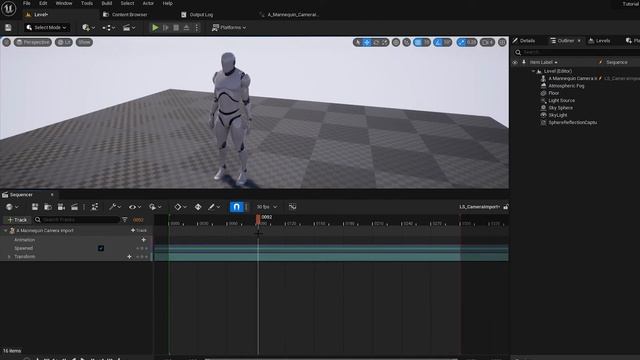Switch to the Details panel tab

point(524,41)
